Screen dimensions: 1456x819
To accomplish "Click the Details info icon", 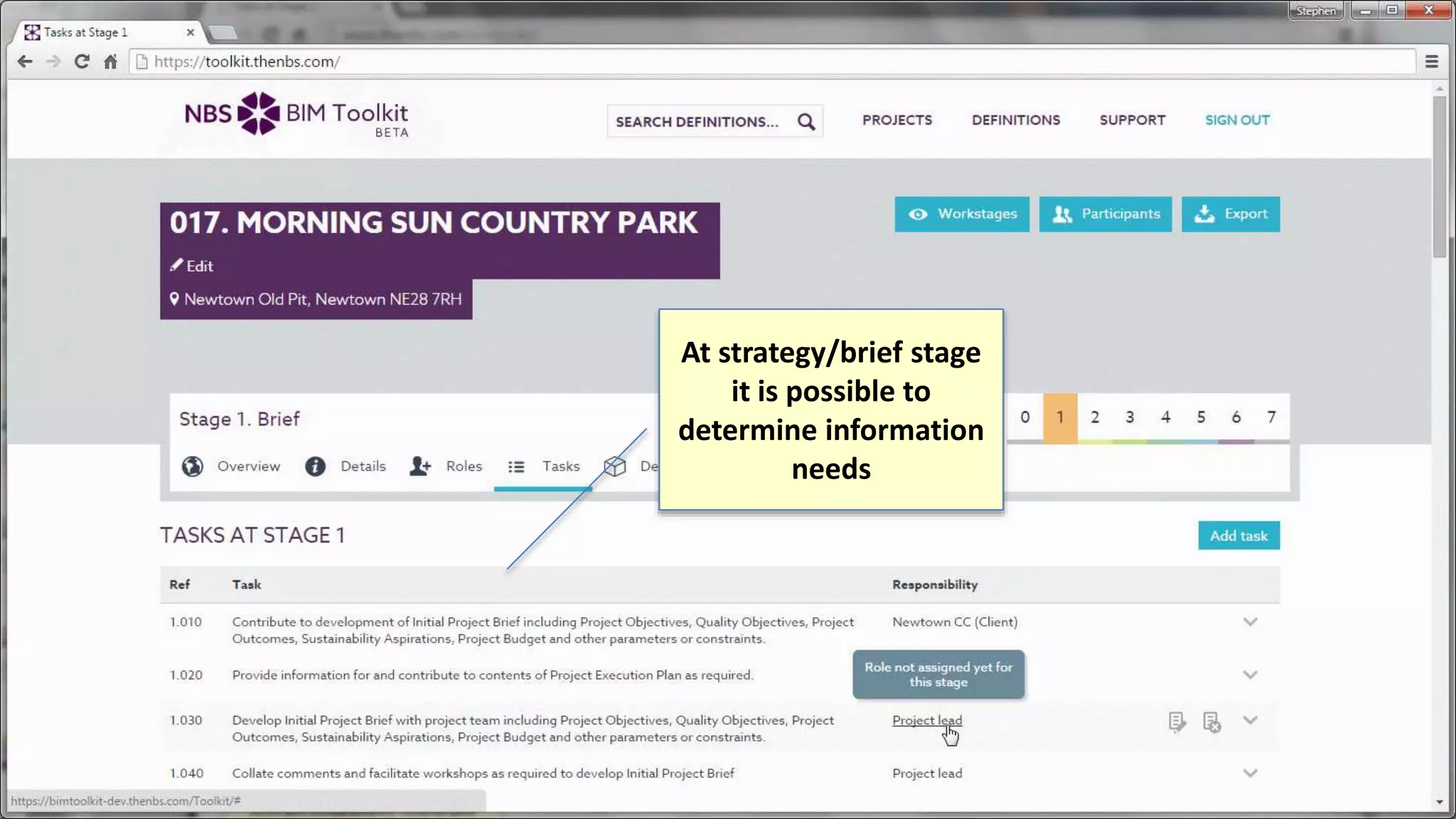I will (x=315, y=466).
